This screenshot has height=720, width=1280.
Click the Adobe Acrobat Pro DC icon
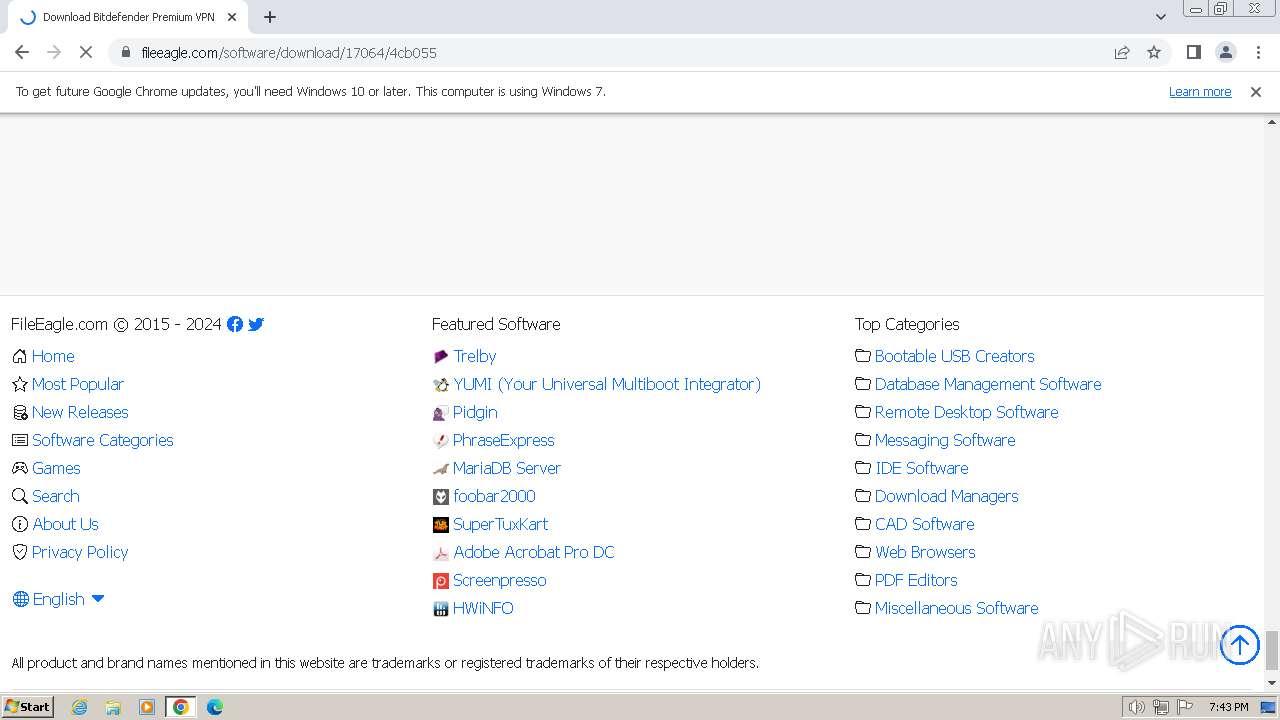(x=440, y=552)
